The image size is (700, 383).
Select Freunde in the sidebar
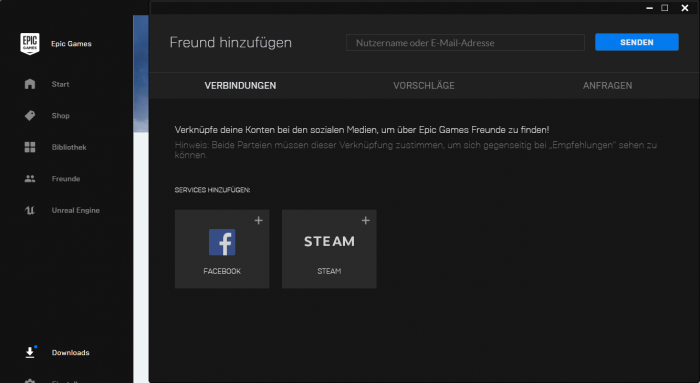66,179
